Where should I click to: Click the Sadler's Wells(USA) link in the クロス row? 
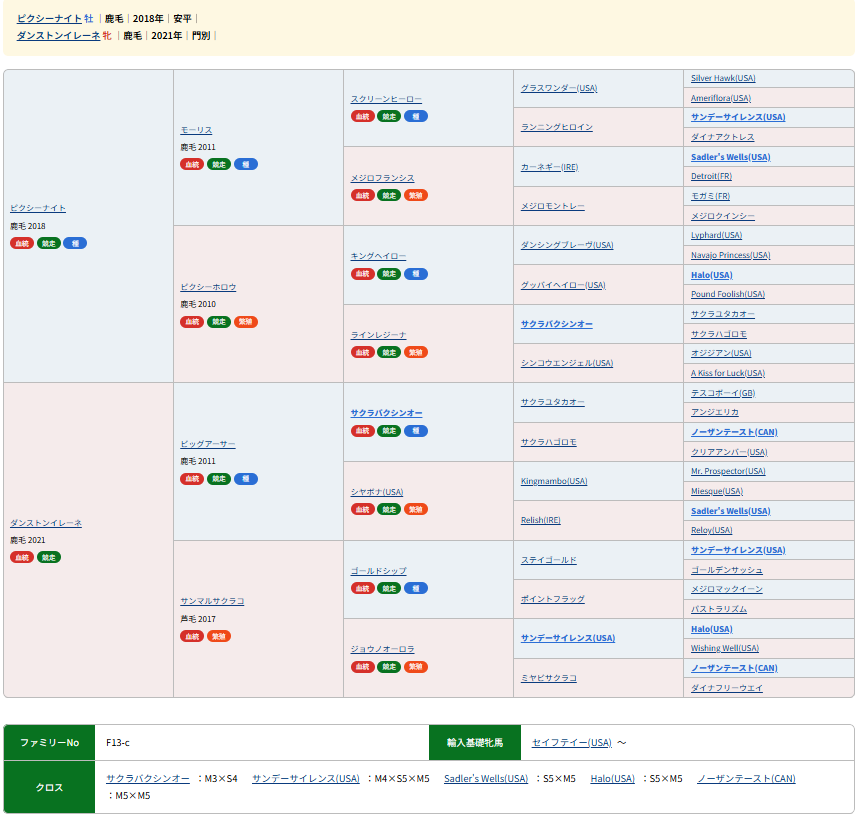[x=486, y=778]
